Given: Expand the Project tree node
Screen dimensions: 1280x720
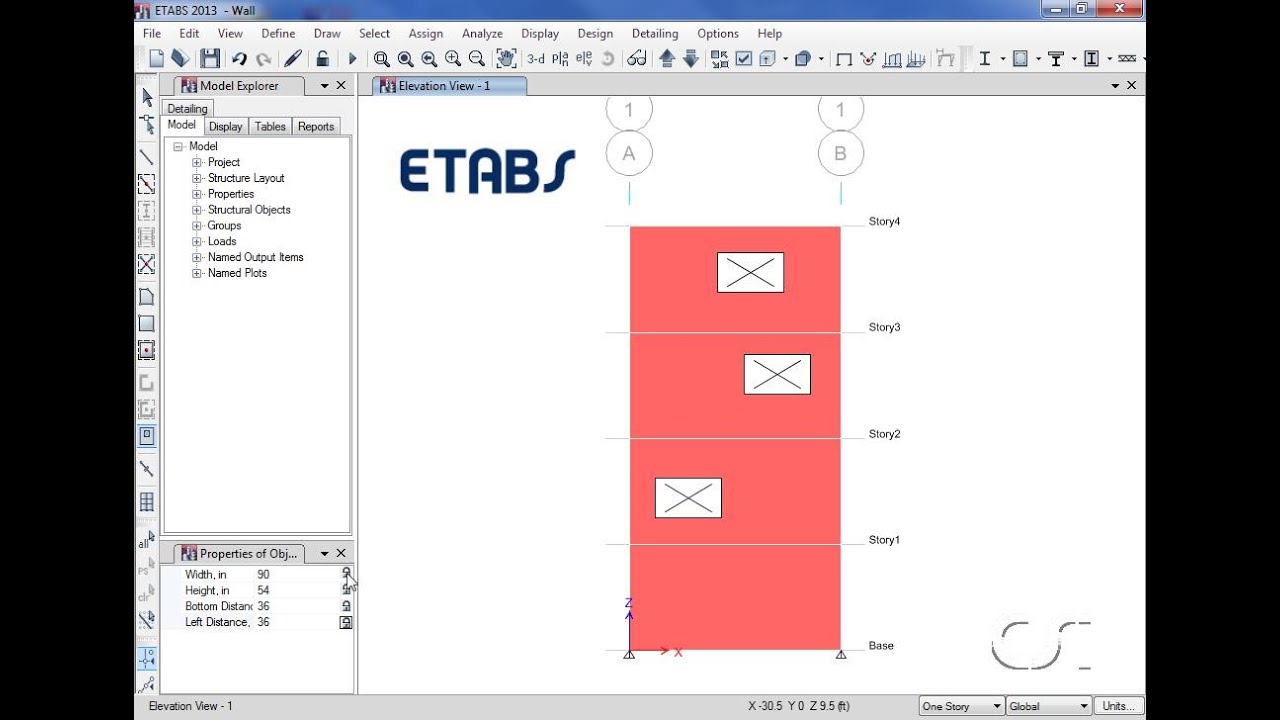Looking at the screenshot, I should (x=197, y=162).
